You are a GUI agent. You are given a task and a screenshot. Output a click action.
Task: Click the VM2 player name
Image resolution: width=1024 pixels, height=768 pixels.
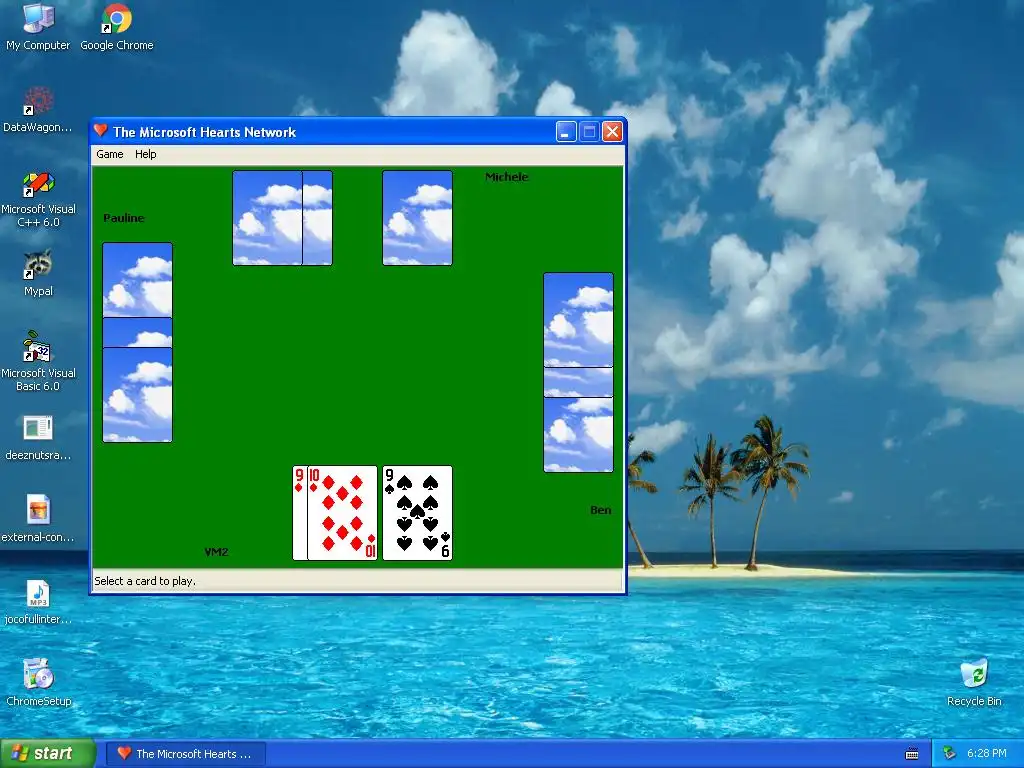tap(216, 552)
